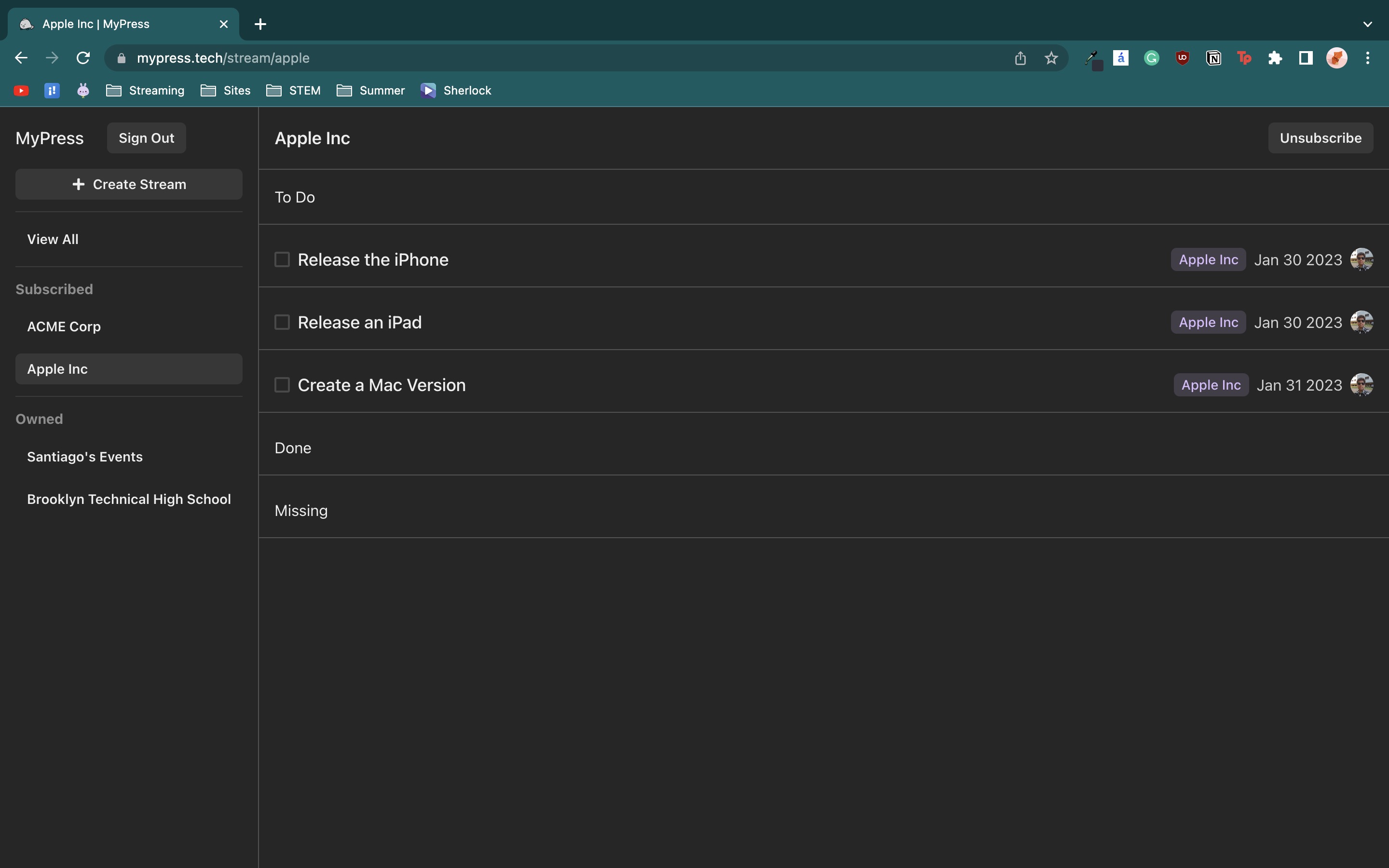Open the Notion extension icon

1213,58
